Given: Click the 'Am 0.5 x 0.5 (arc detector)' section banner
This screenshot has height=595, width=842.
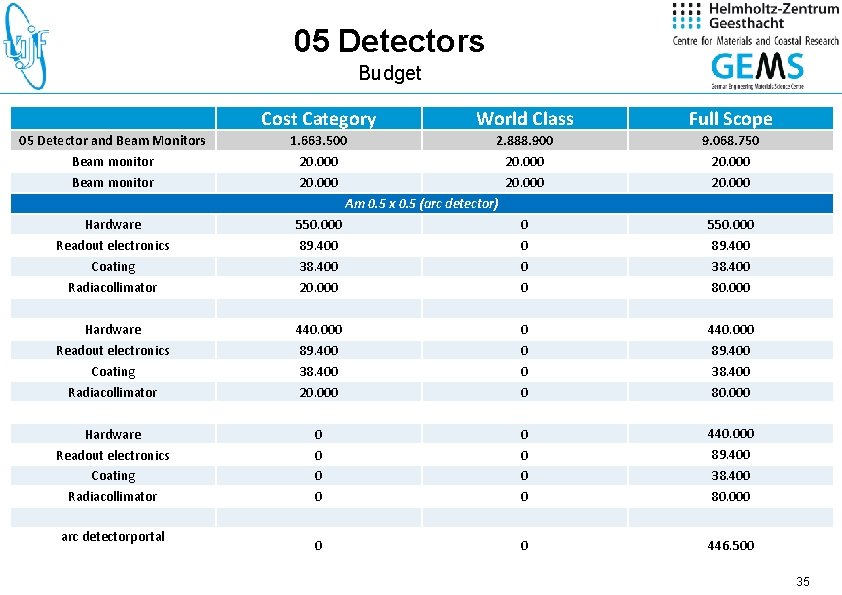Looking at the screenshot, I should click(x=422, y=204).
